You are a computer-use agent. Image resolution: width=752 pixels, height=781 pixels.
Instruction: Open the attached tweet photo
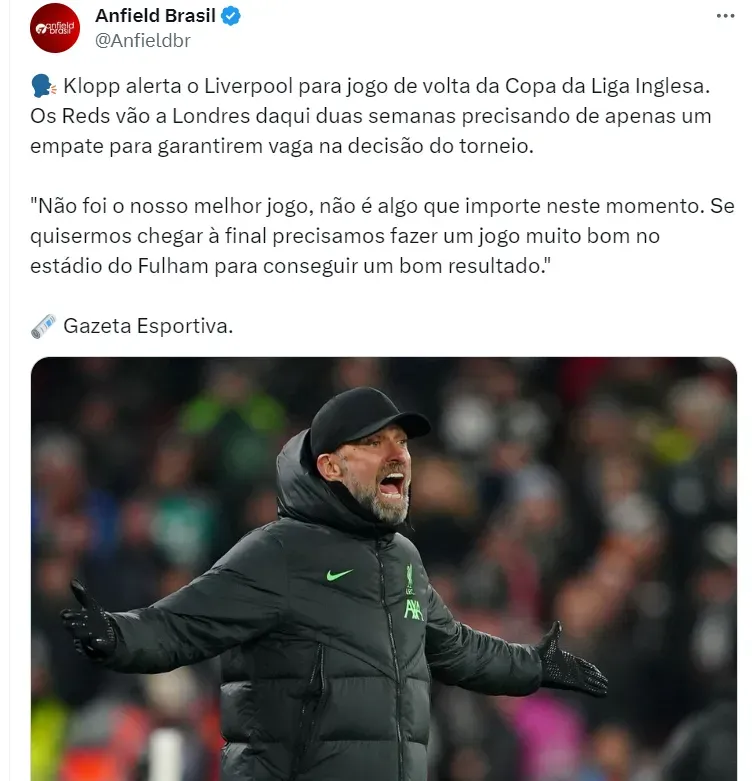coord(383,569)
